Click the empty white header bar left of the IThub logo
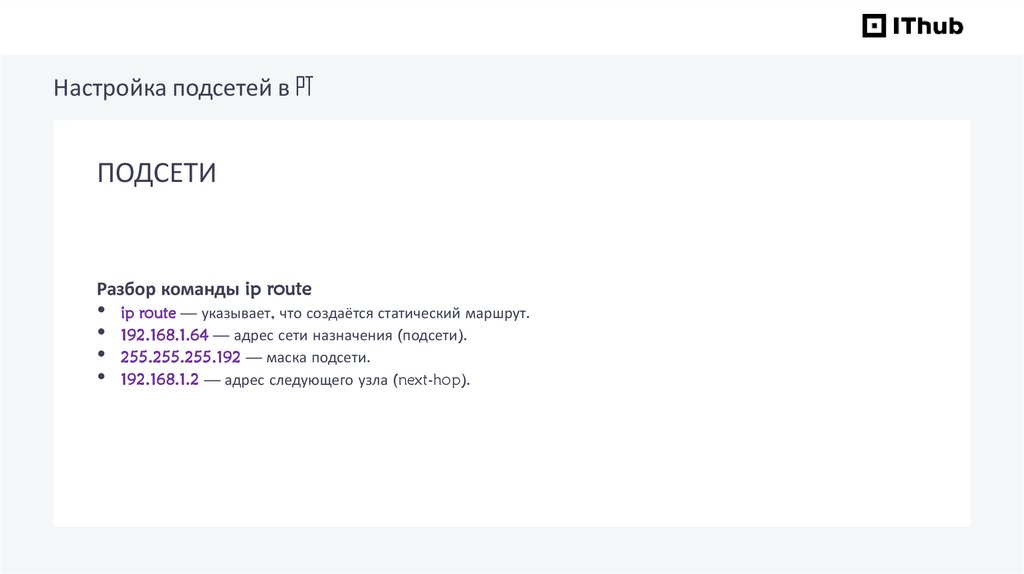 click(x=400, y=27)
